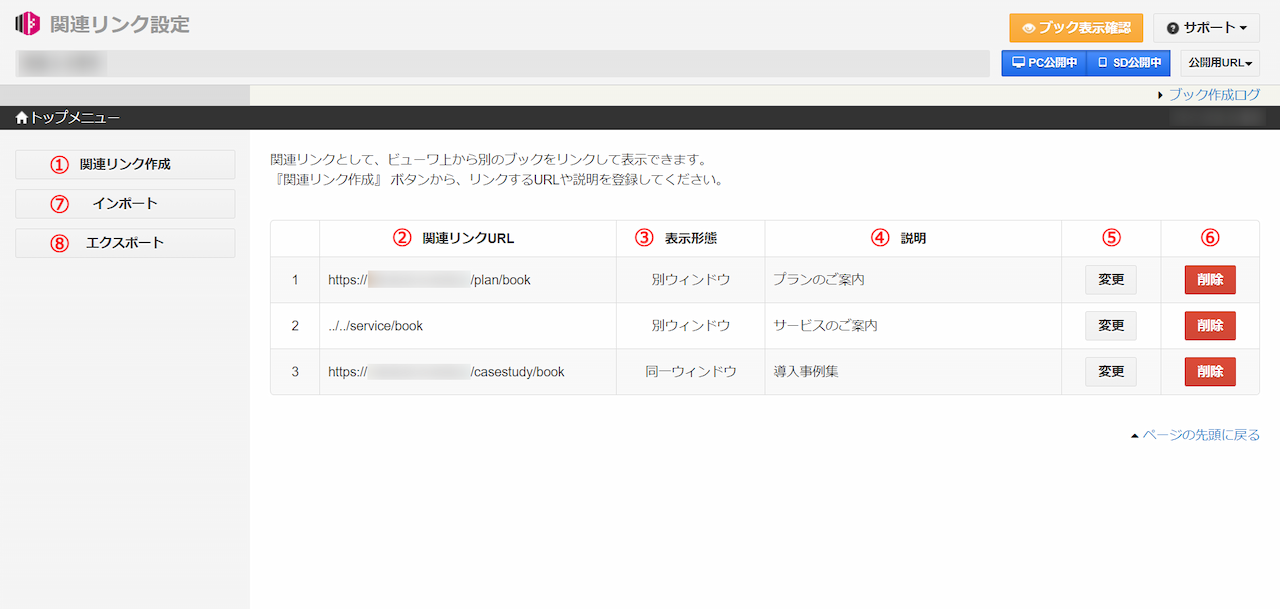Click the eye icon on ブック表示確認
1280x609 pixels.
coord(1028,28)
